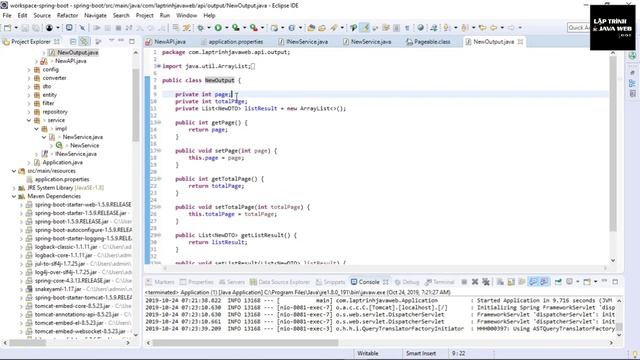The height and width of the screenshot is (360, 640).
Task: Open the Run button dropdown arrow
Action: click(227, 28)
